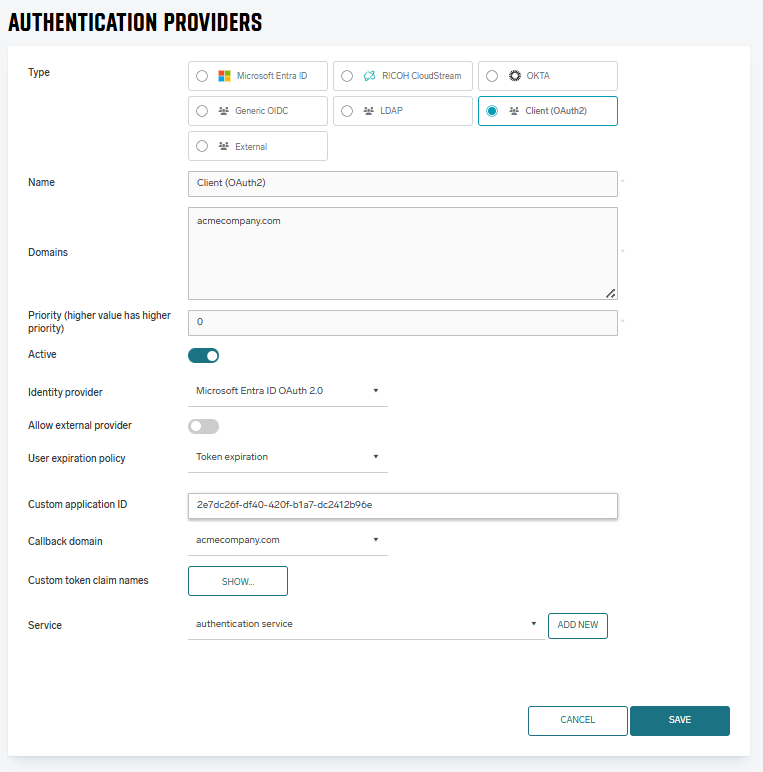The image size is (763, 772).
Task: Click the OKTA gear logo icon
Action: tap(514, 76)
